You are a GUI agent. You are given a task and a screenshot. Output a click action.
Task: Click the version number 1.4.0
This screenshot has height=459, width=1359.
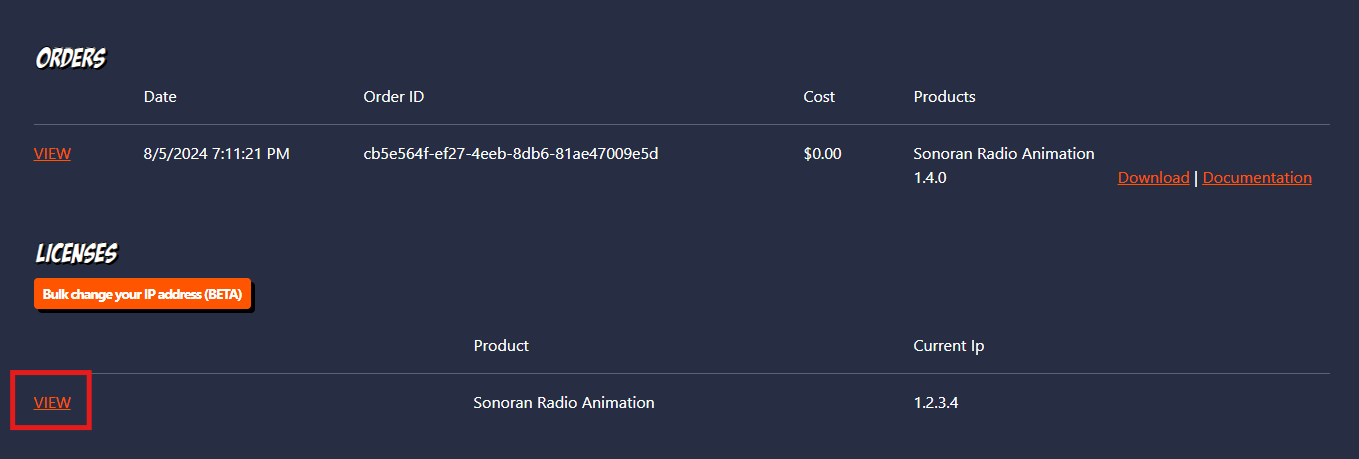930,178
